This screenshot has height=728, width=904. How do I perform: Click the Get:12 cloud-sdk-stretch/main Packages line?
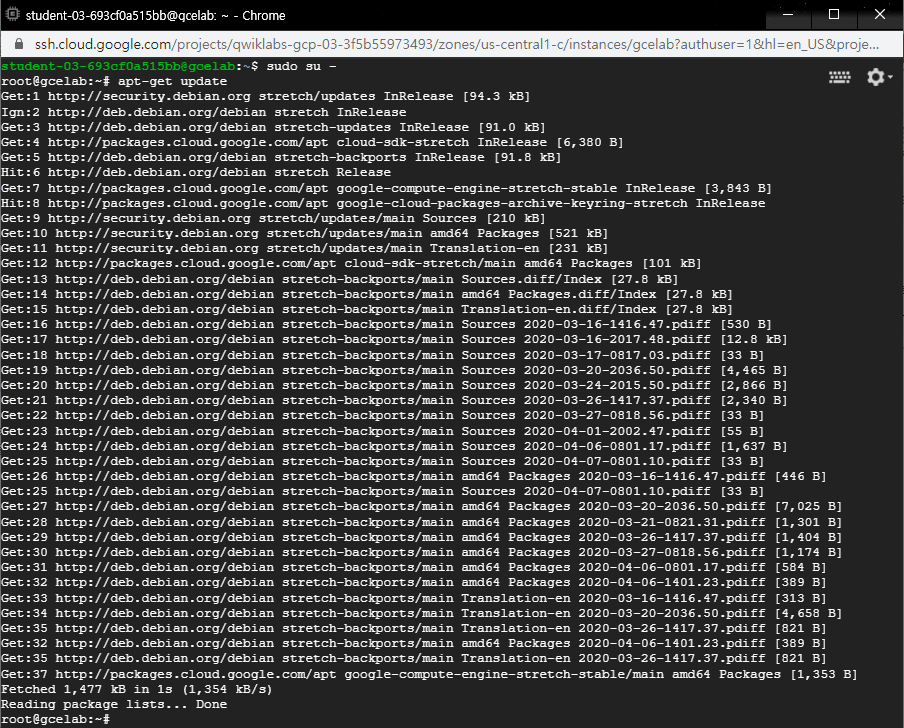click(x=351, y=263)
